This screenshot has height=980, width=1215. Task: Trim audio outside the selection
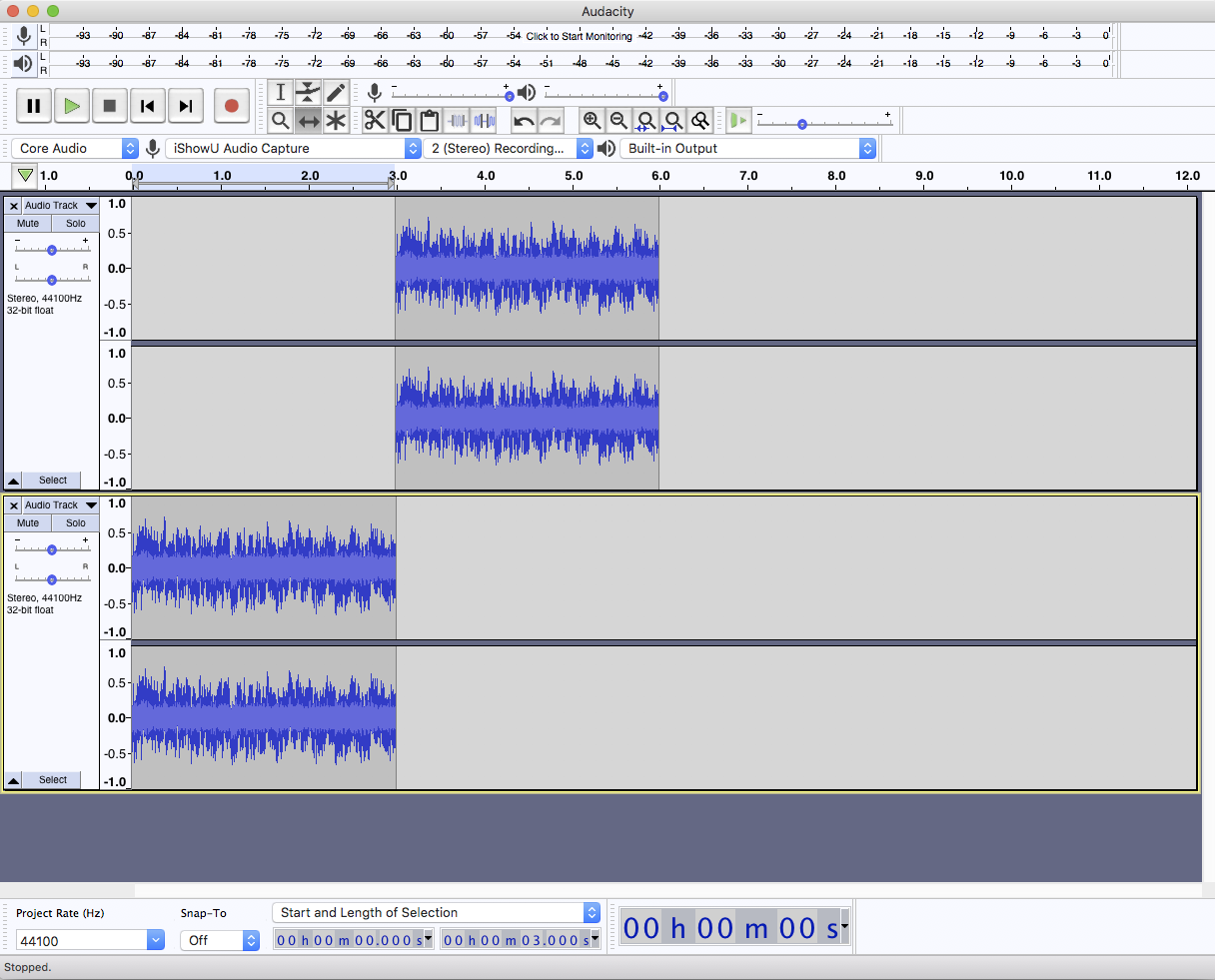pyautogui.click(x=459, y=120)
